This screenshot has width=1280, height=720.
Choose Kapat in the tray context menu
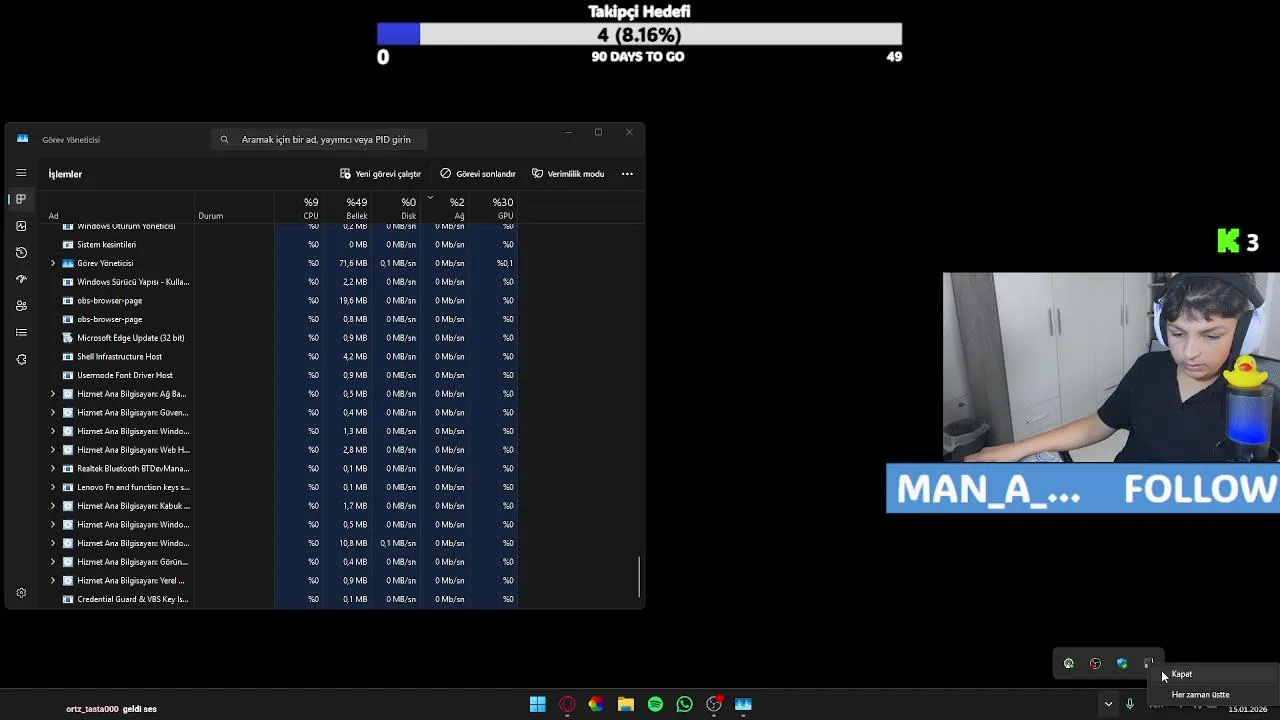[1181, 675]
